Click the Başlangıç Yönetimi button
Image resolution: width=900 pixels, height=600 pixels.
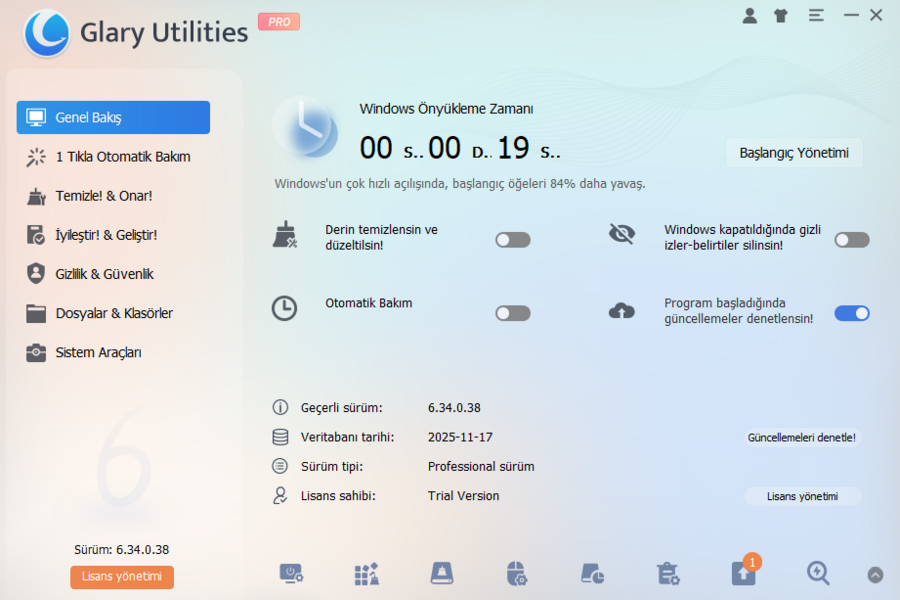click(x=793, y=152)
